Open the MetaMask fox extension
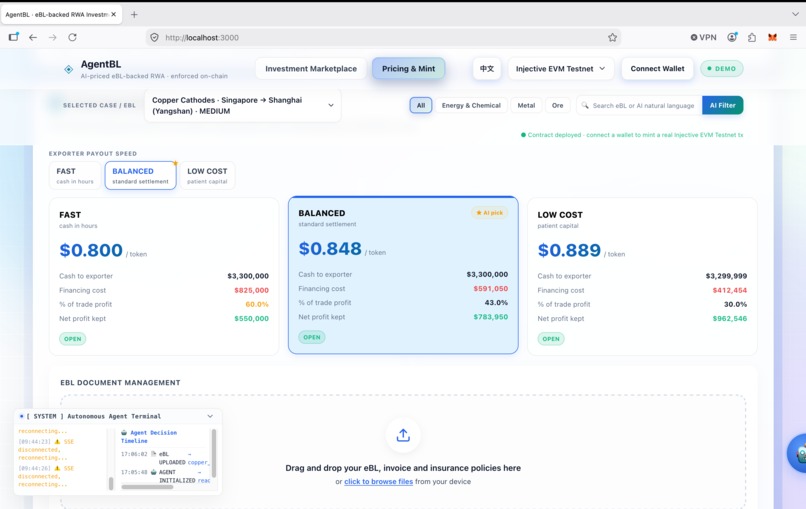Screen dimensions: 806x509 (772, 38)
